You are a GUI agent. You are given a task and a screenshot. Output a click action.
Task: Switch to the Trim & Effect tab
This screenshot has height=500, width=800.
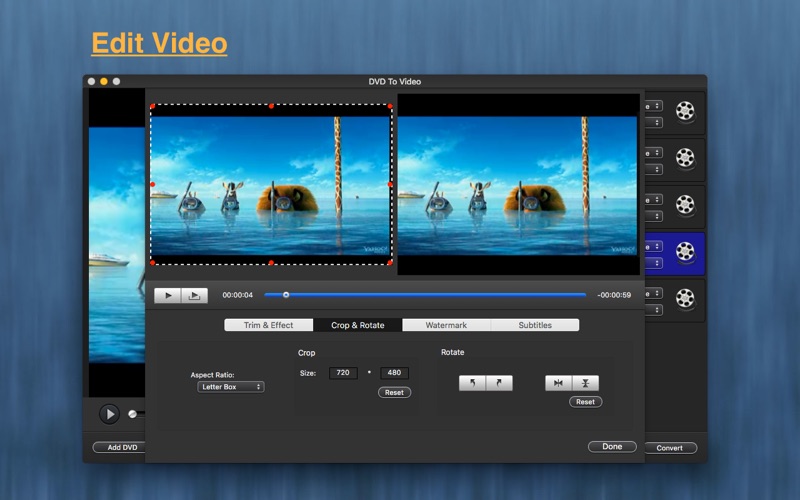click(x=269, y=325)
